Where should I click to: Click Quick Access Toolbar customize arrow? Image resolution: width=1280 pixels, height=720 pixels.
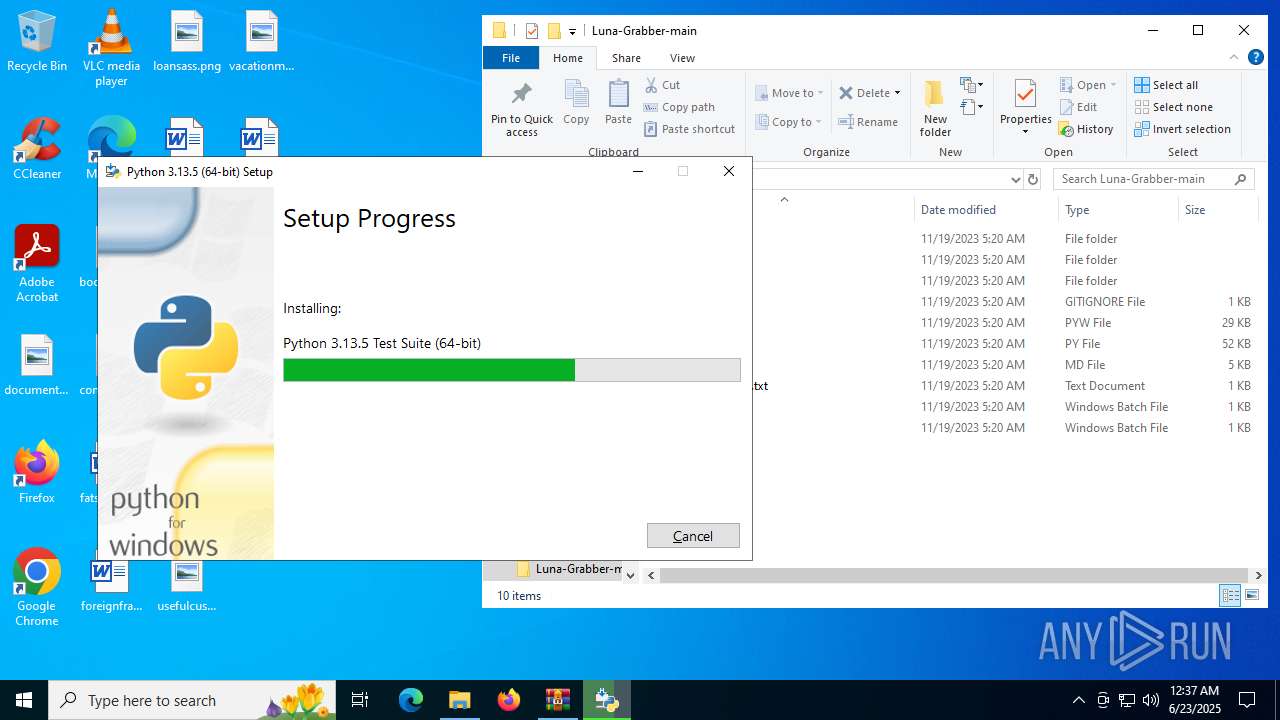[573, 31]
